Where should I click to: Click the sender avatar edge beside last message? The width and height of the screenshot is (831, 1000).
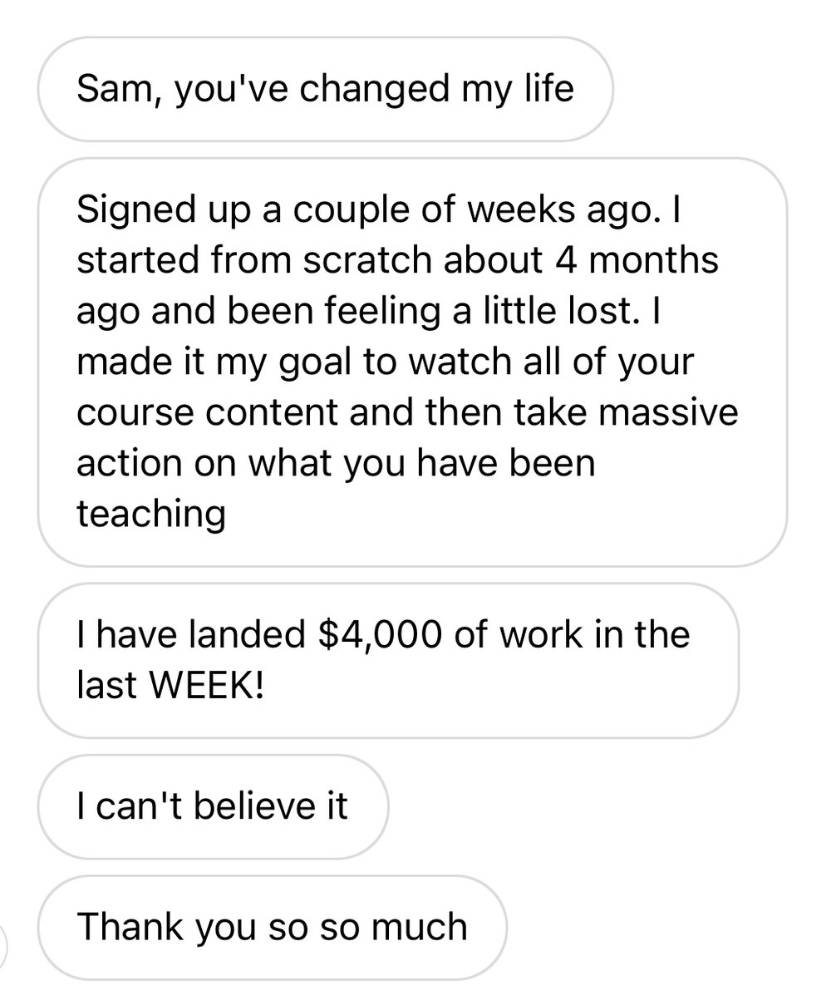click(5, 940)
